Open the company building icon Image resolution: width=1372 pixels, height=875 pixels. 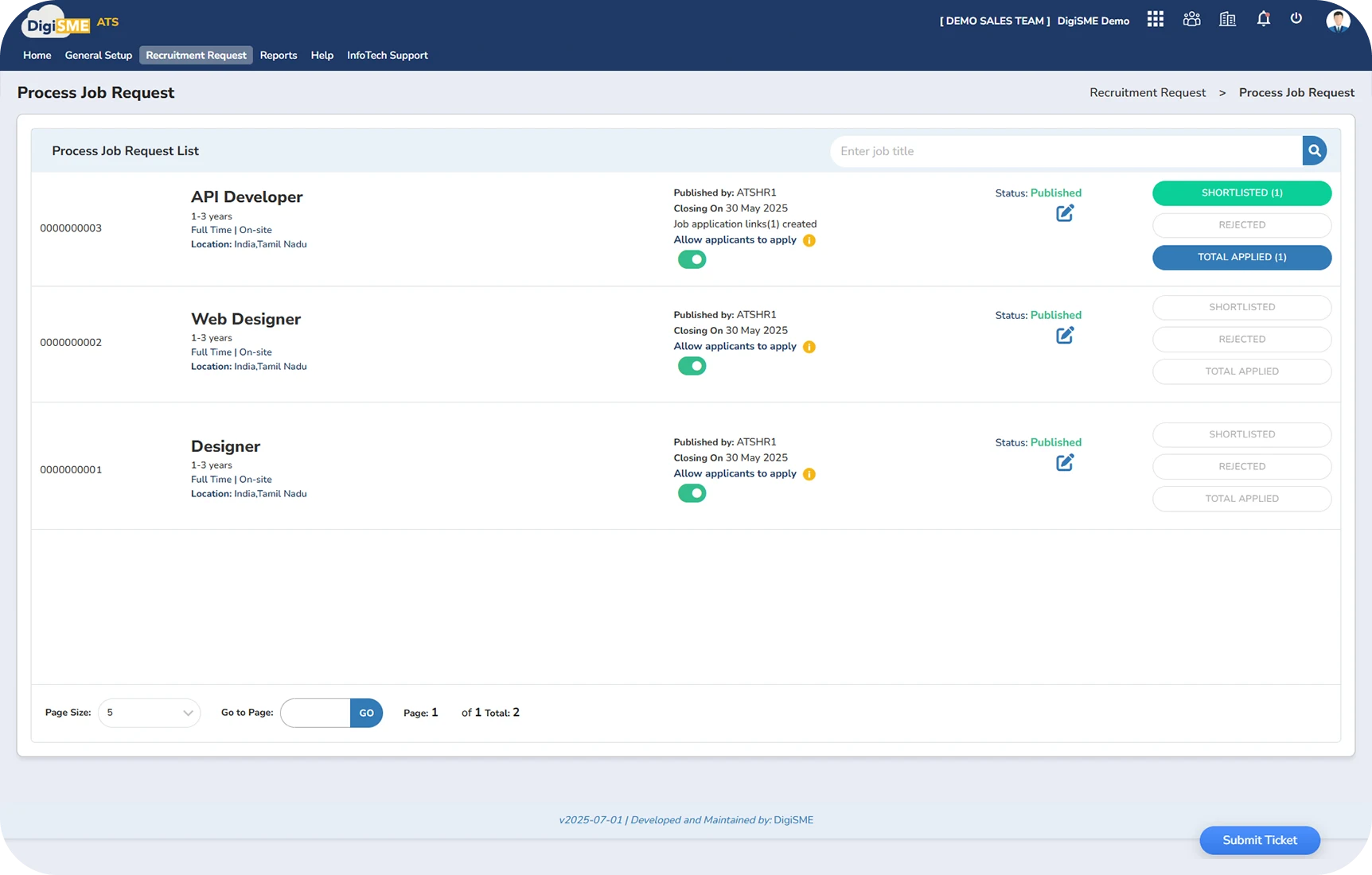[x=1227, y=19]
